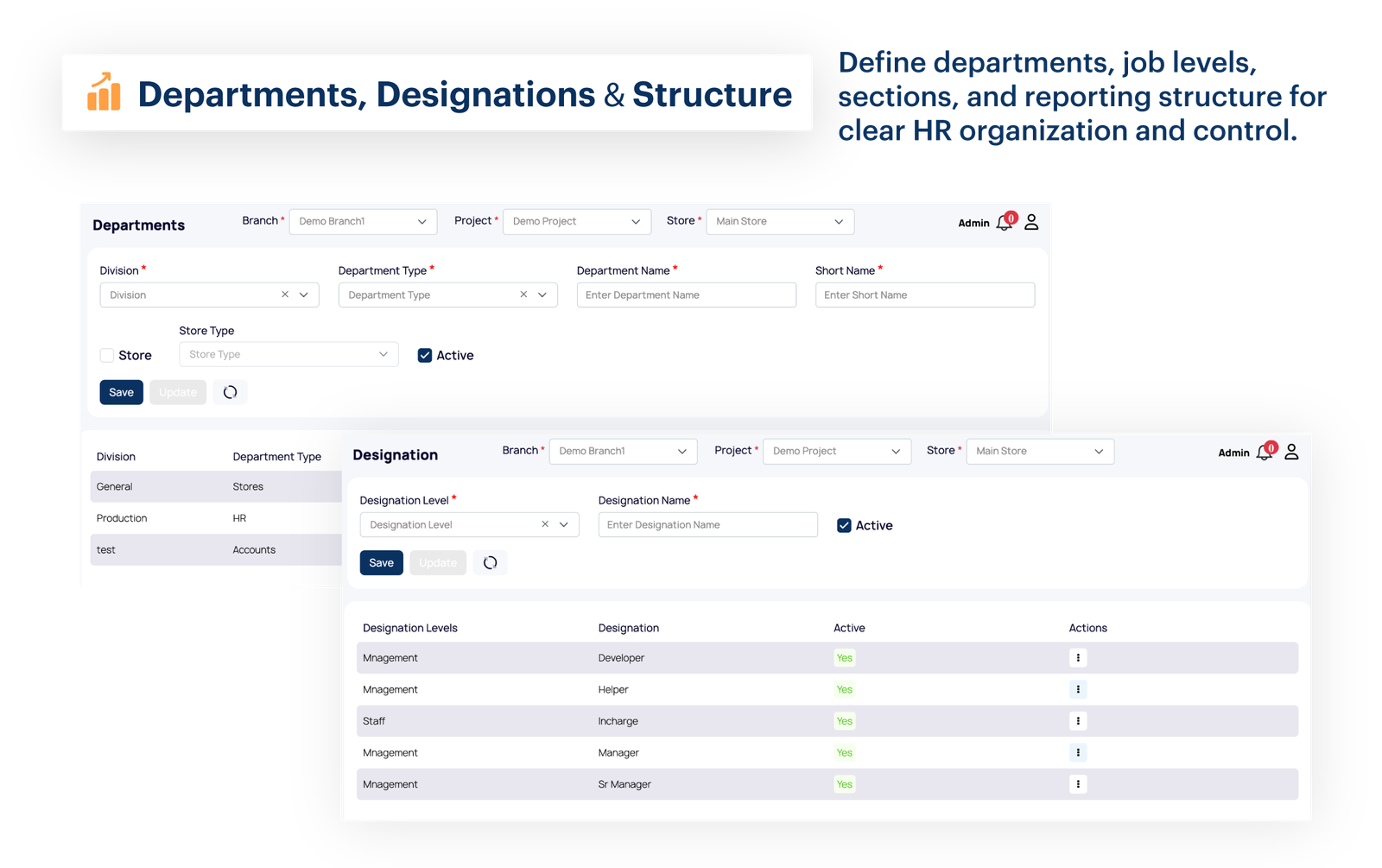Open notifications bell in Departments header

pyautogui.click(x=1003, y=222)
